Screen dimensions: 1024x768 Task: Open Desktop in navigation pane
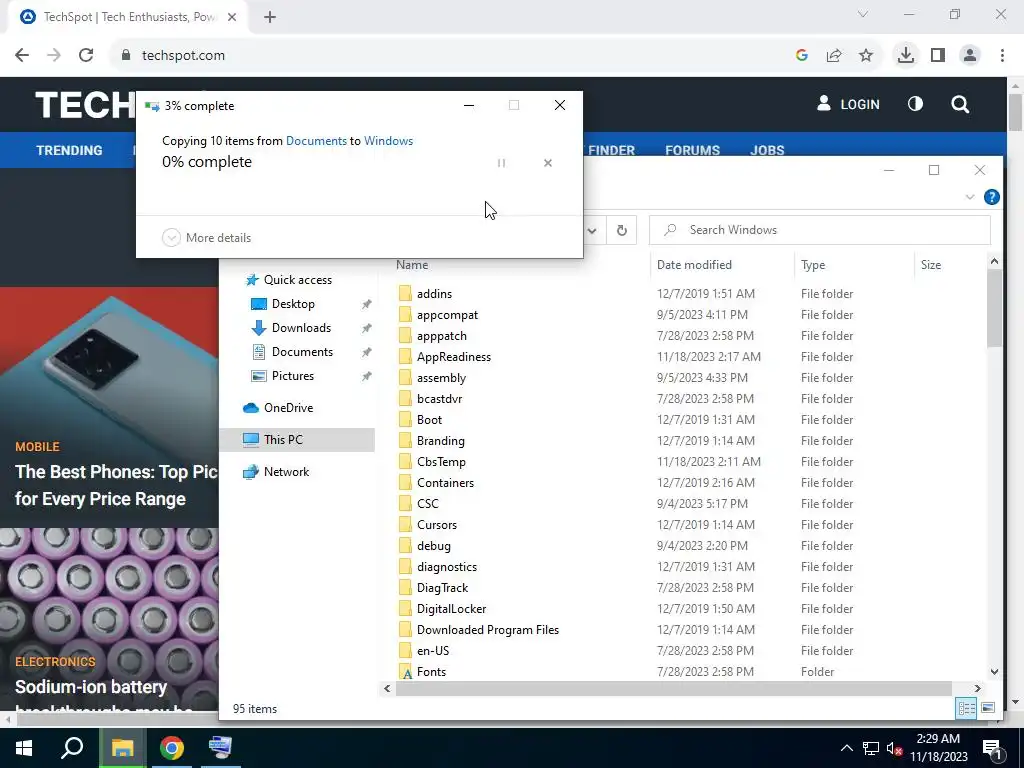pos(293,304)
